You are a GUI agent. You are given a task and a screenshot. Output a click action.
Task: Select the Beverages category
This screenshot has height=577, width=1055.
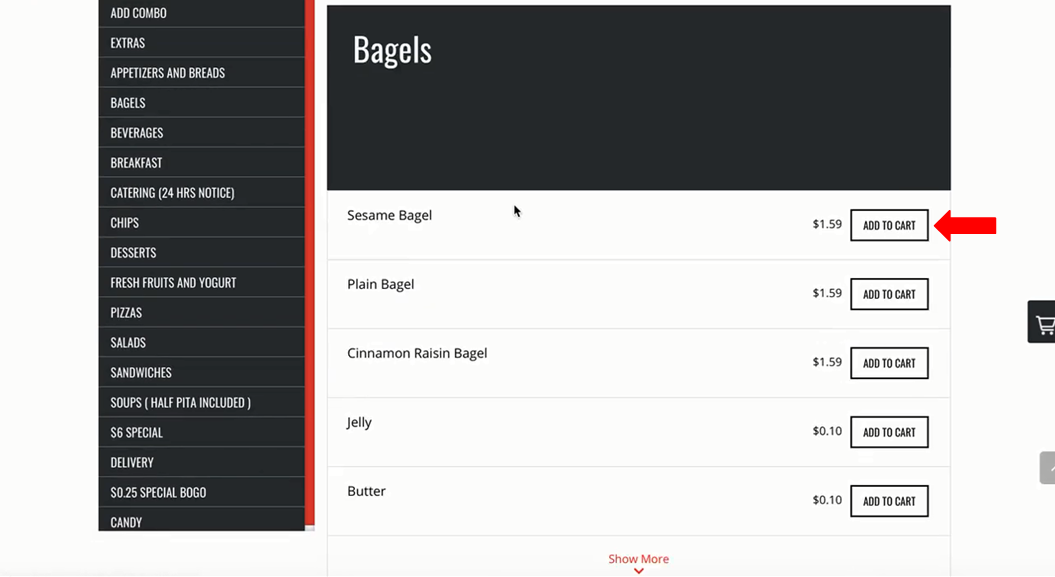coord(201,132)
